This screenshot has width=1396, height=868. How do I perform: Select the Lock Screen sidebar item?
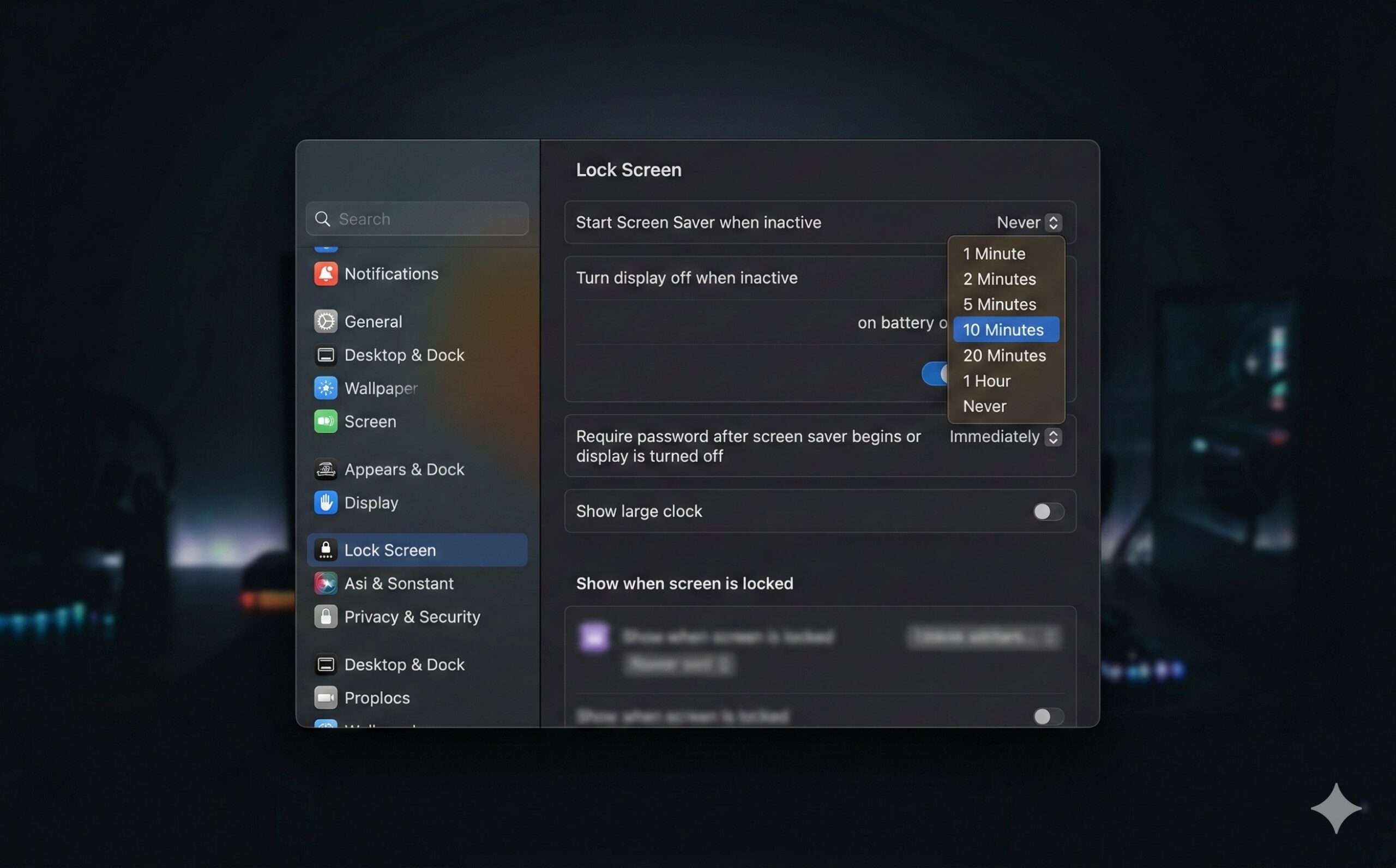(417, 550)
